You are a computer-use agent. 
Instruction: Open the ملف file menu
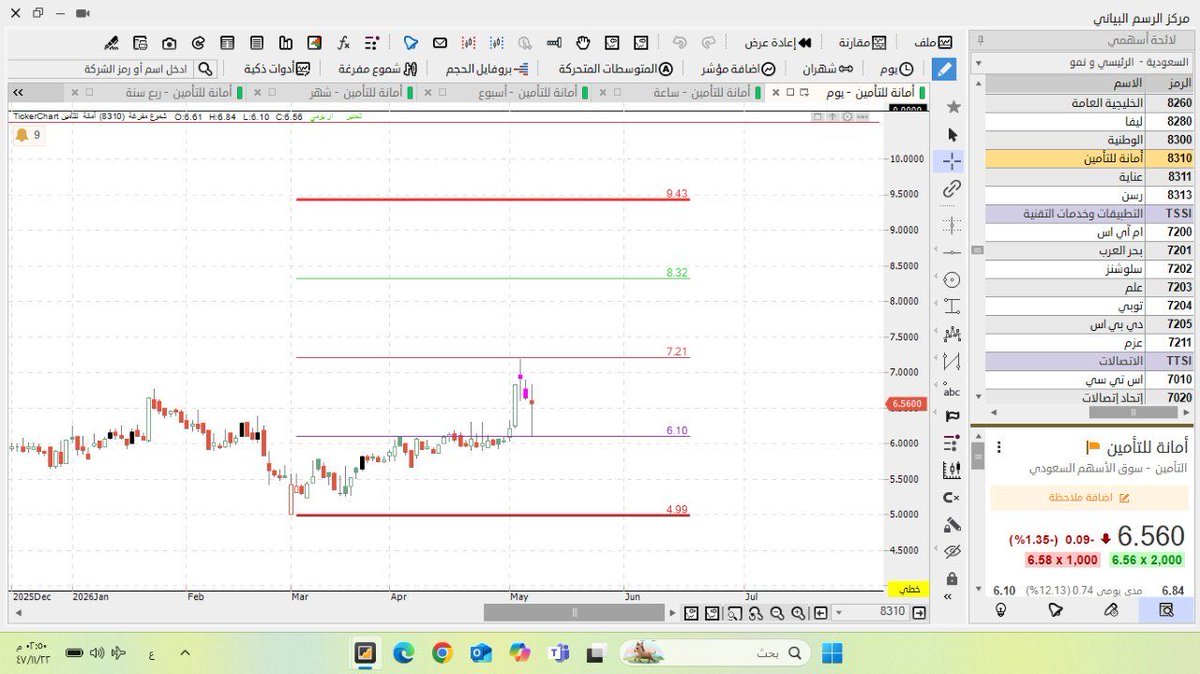(x=932, y=43)
